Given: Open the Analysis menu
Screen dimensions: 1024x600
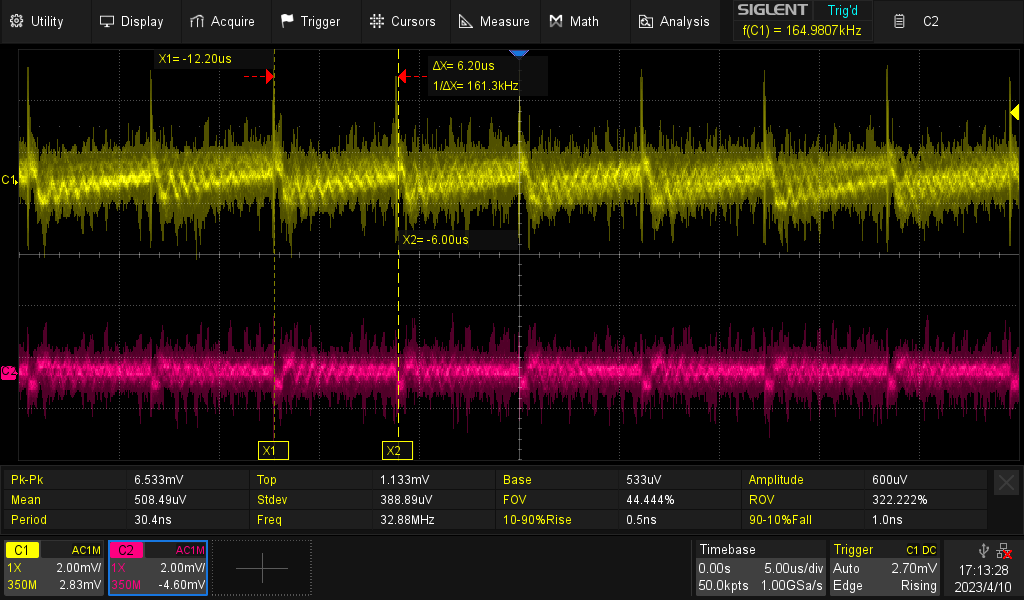Looking at the screenshot, I should (674, 22).
